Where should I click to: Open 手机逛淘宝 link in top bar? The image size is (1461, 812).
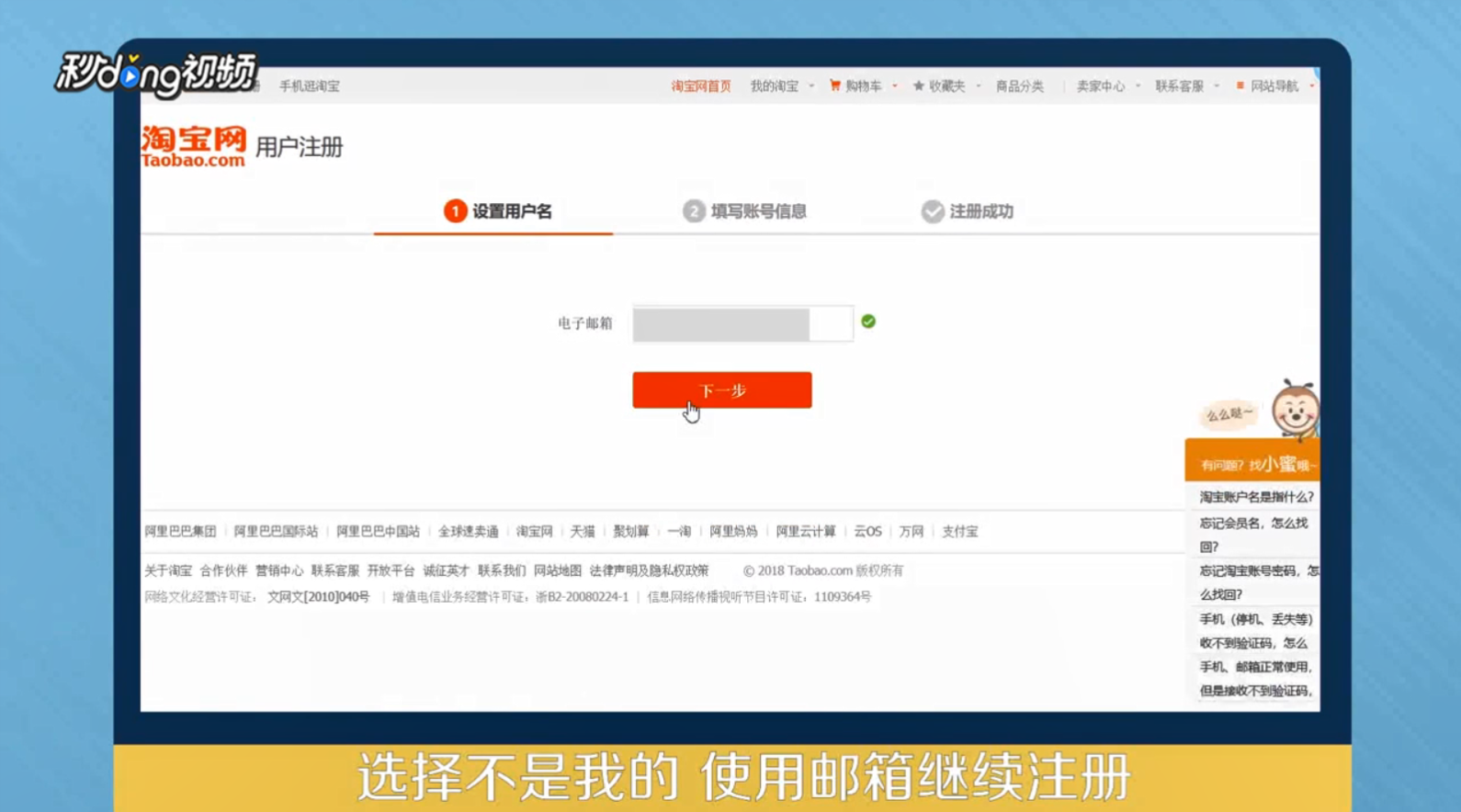310,86
